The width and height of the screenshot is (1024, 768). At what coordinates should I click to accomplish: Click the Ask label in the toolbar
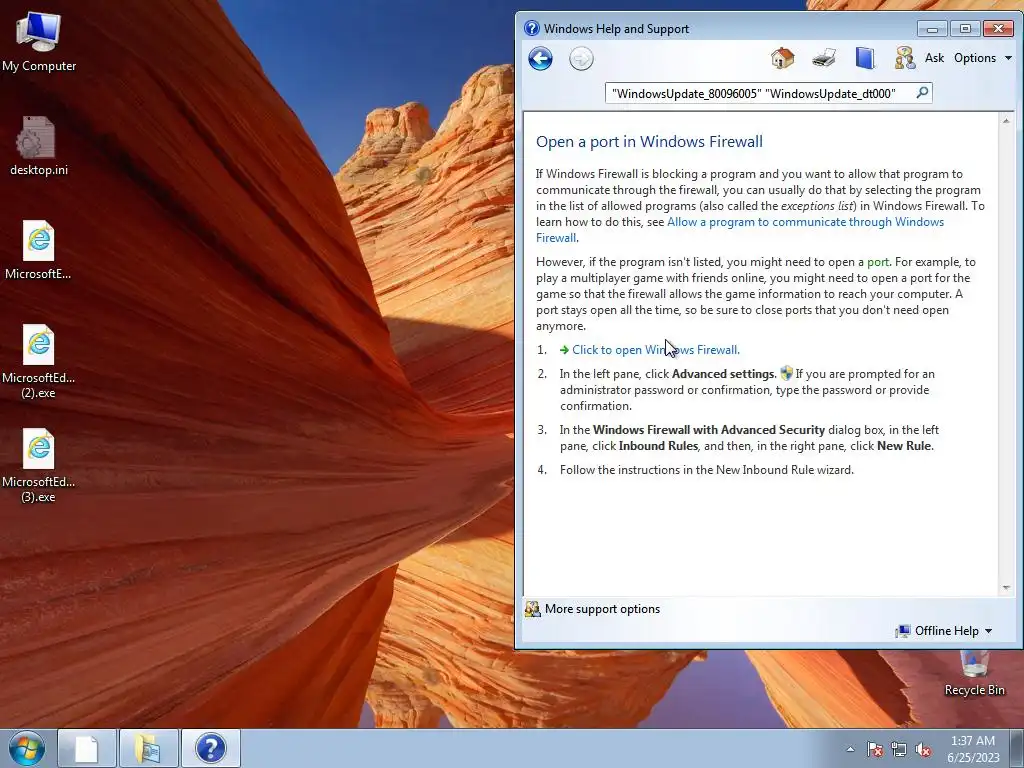(934, 58)
